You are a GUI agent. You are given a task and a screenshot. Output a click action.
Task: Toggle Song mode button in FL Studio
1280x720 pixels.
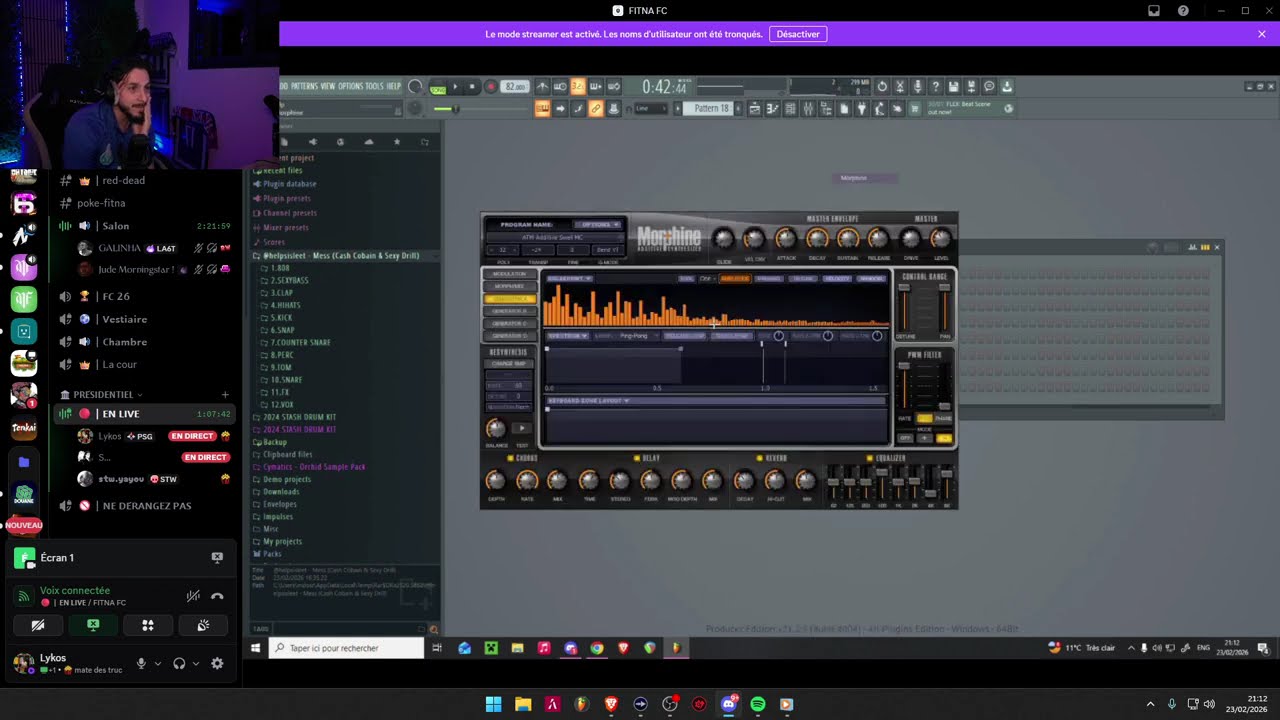click(437, 87)
